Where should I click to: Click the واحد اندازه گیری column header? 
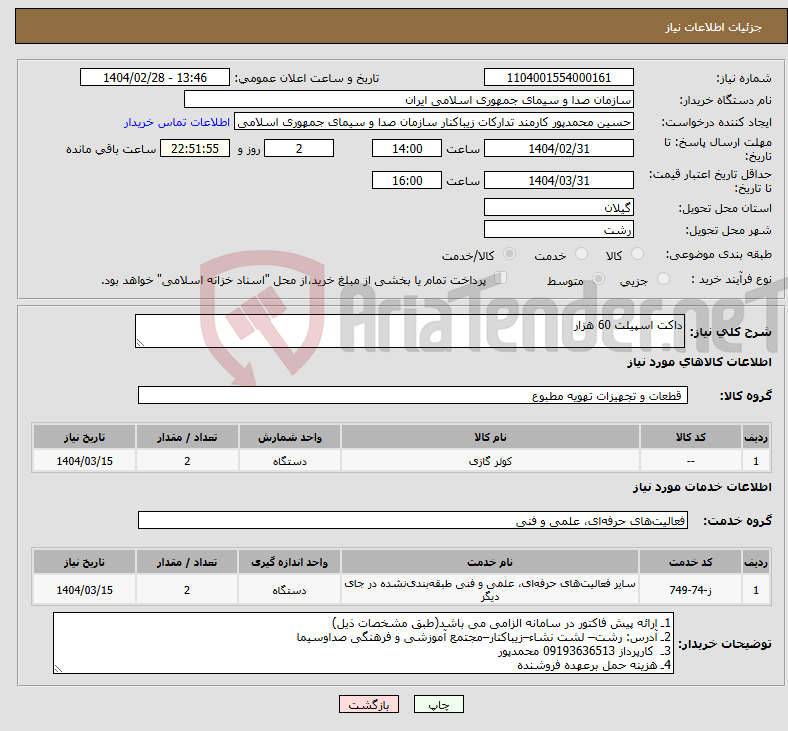[289, 562]
